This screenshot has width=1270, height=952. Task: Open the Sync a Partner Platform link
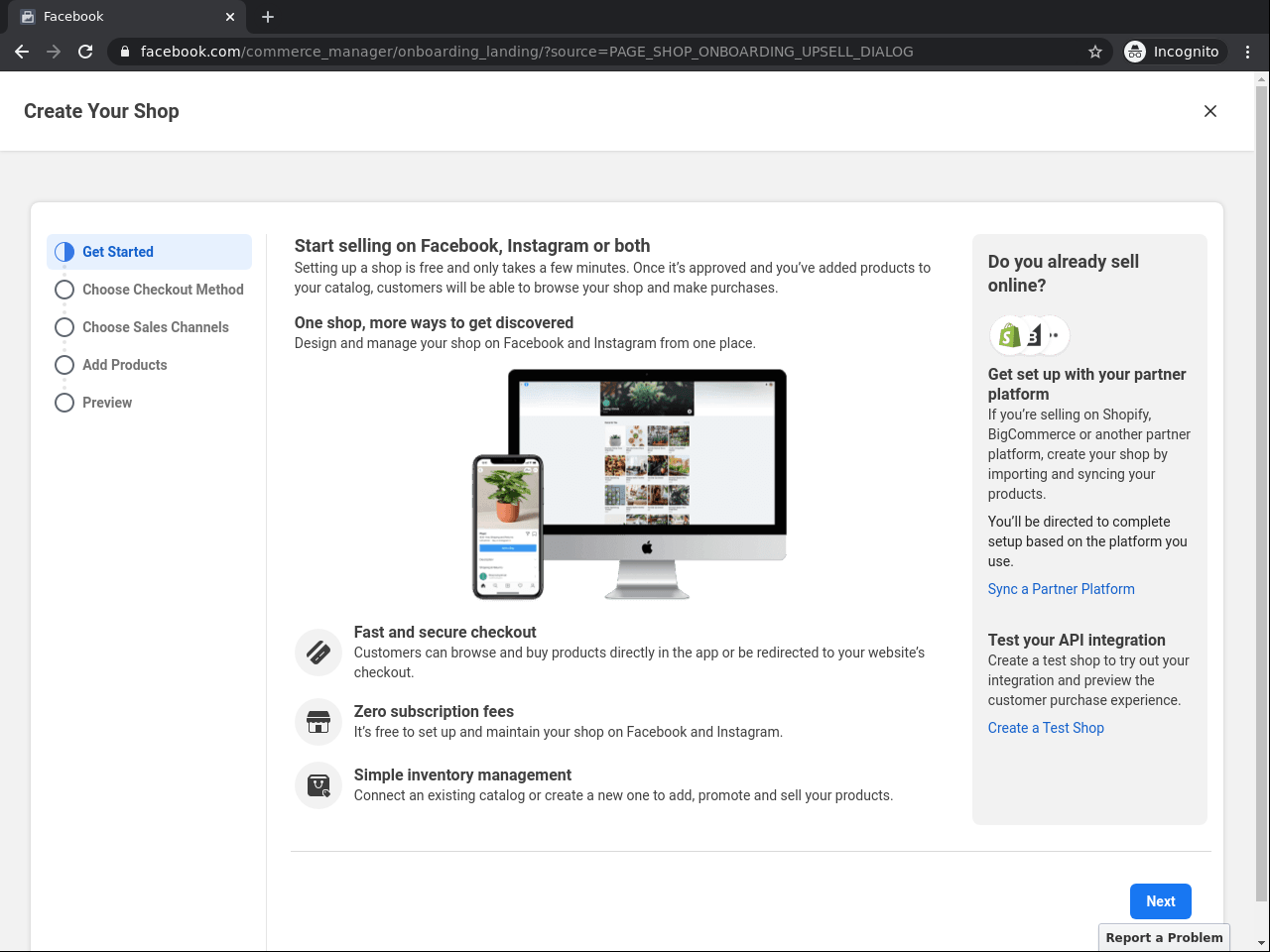pos(1061,589)
